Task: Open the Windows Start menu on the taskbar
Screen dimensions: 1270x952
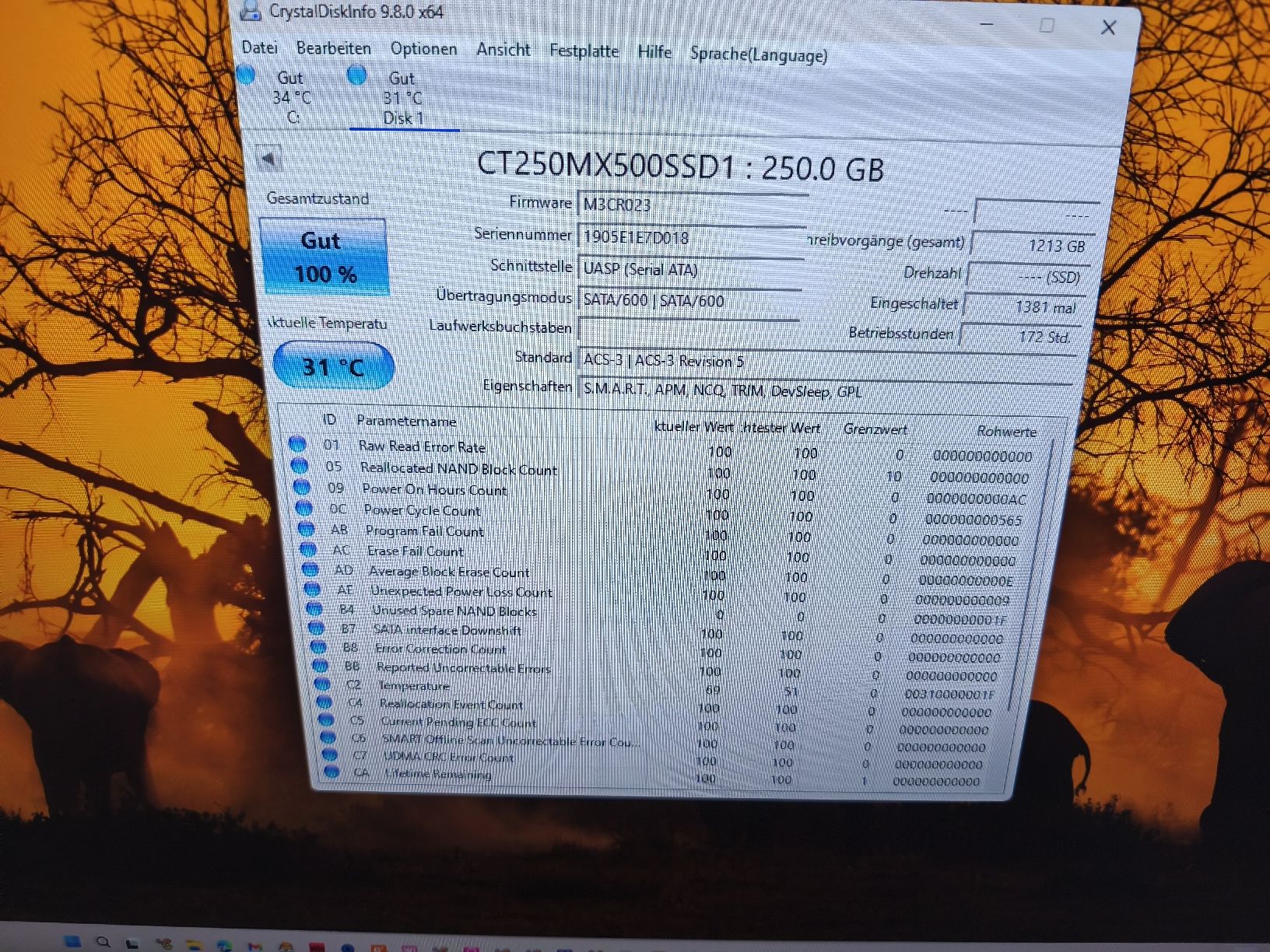Action: coord(72,941)
